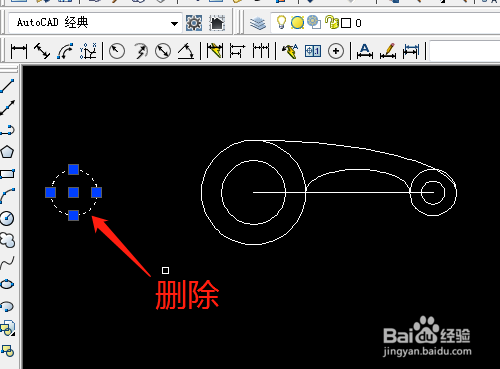Click the Insert Block icon

(x=7, y=328)
